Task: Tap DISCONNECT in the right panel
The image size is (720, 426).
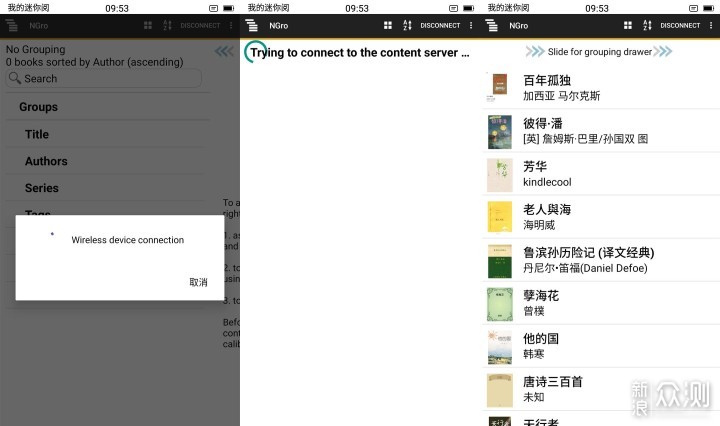Action: coord(680,26)
